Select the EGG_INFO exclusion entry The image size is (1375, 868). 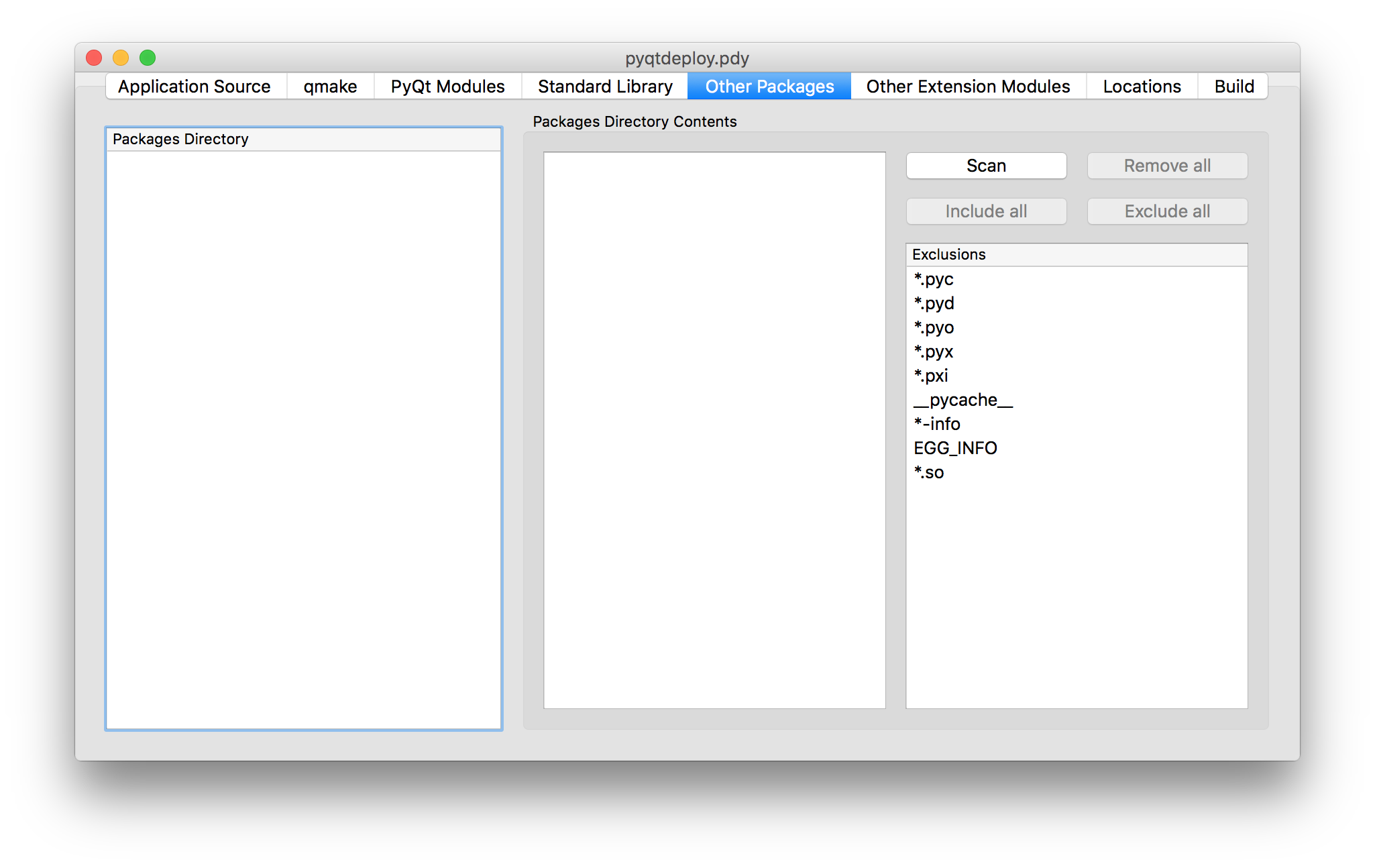(955, 448)
